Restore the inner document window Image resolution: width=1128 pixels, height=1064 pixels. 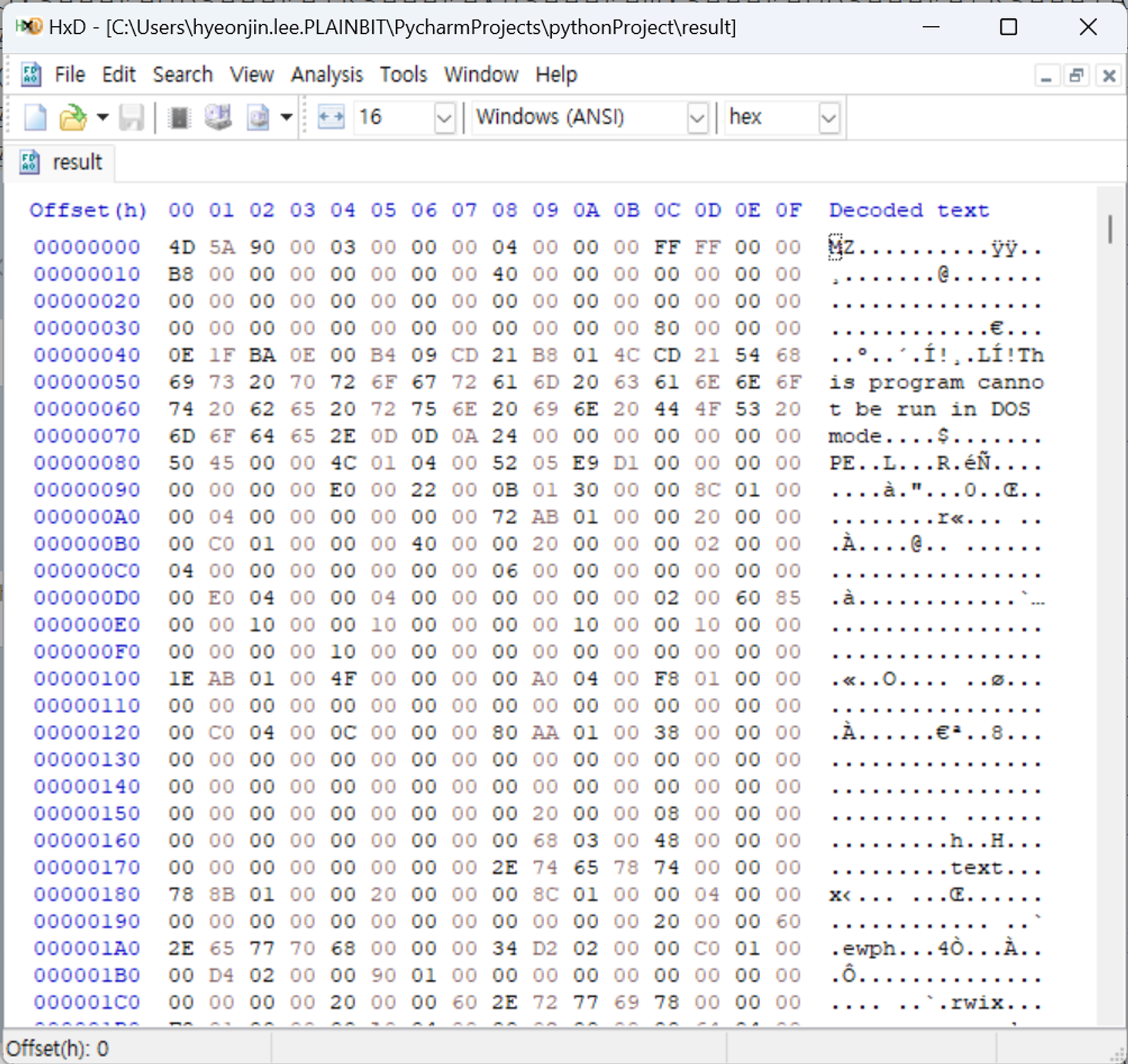coord(1077,75)
